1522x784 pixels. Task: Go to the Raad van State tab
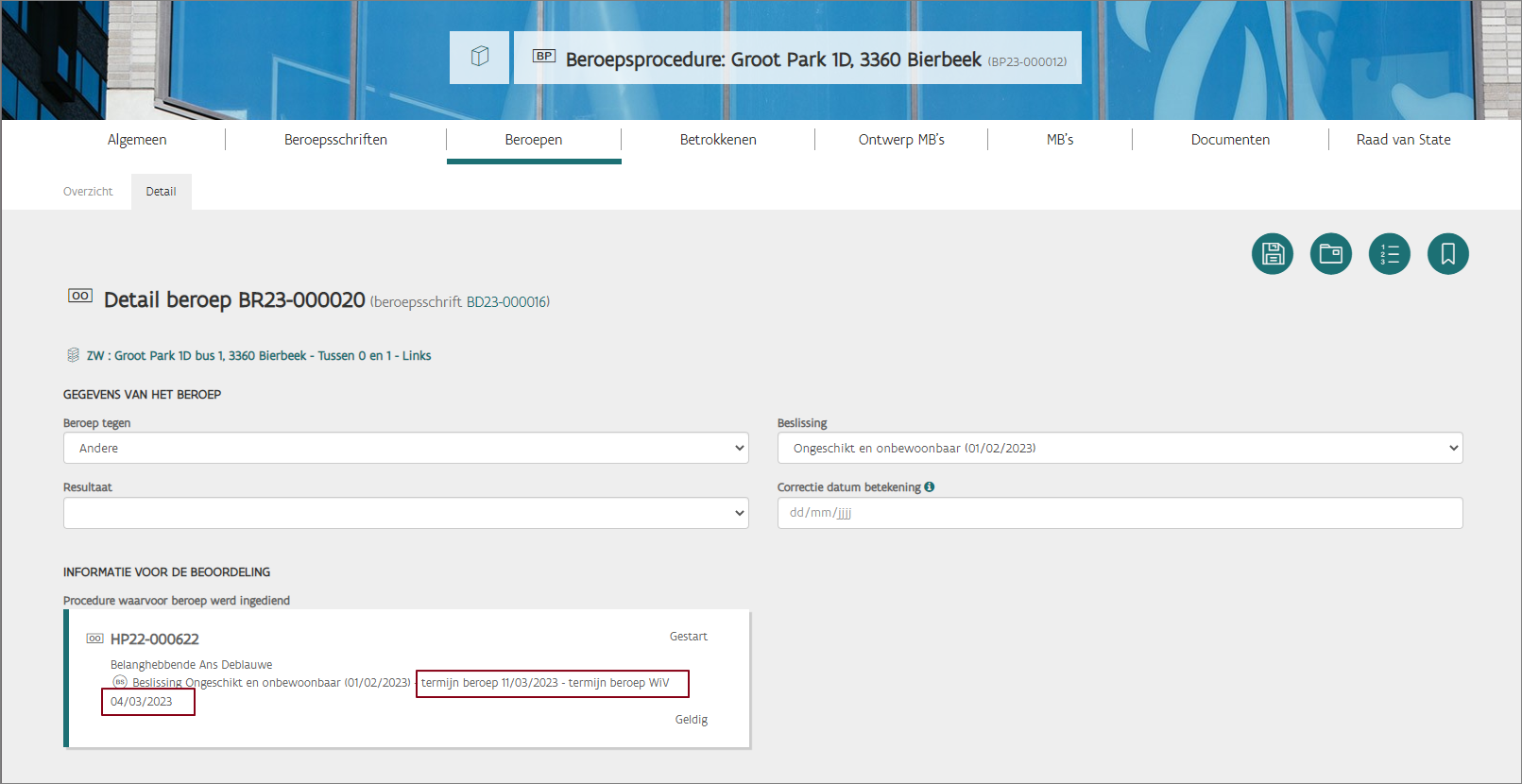point(1403,140)
